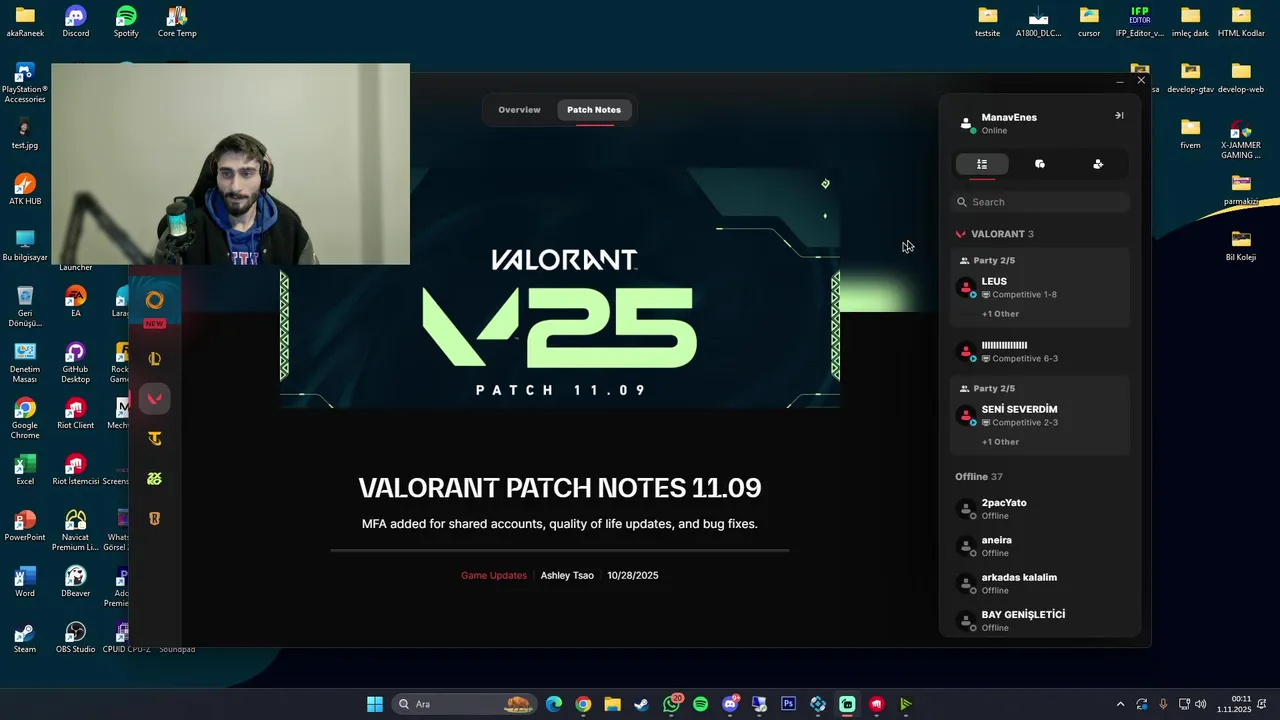
Task: Open the Windows Start menu
Action: point(375,704)
